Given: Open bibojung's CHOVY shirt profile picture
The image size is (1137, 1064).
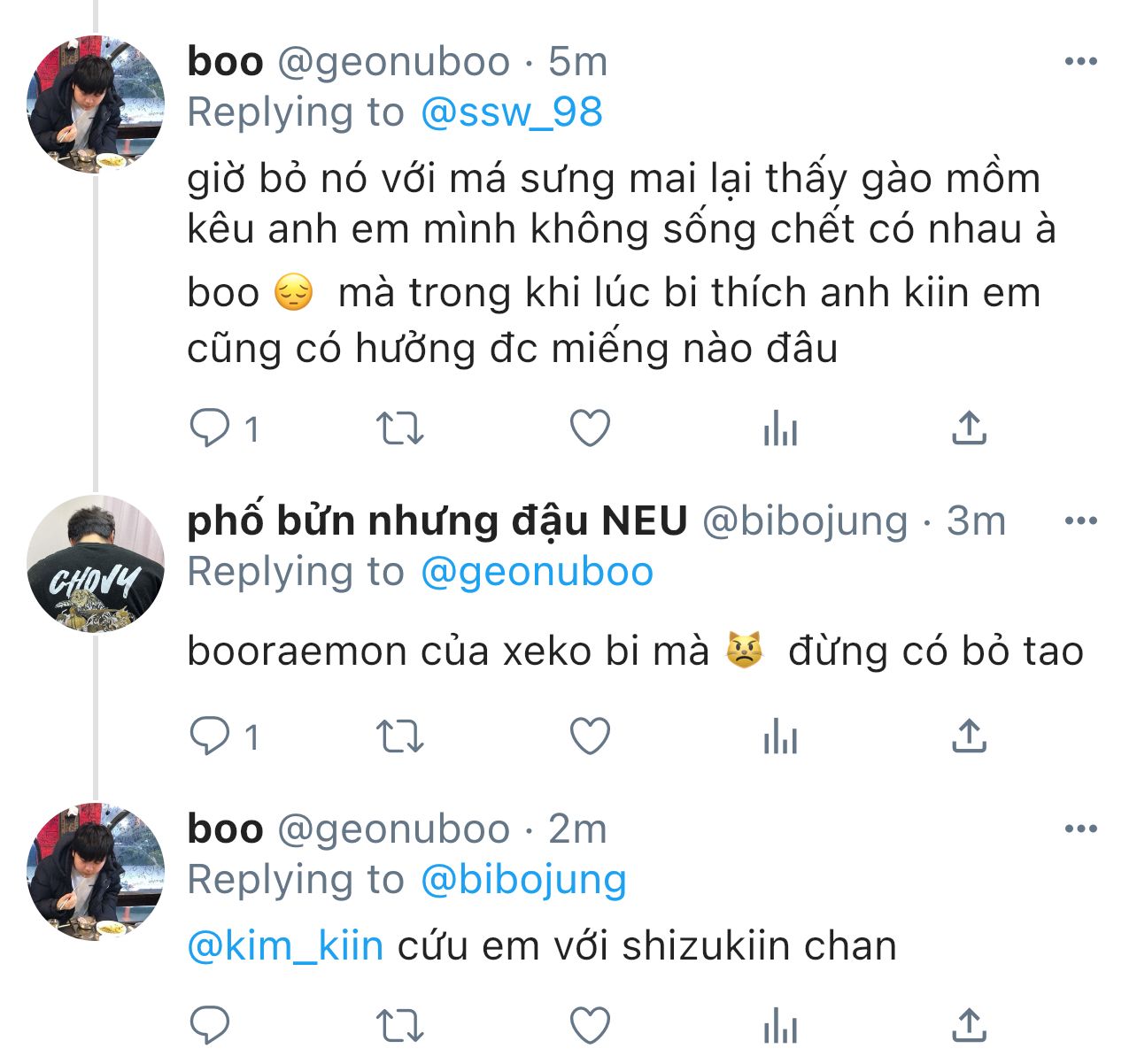Looking at the screenshot, I should coord(96,564).
